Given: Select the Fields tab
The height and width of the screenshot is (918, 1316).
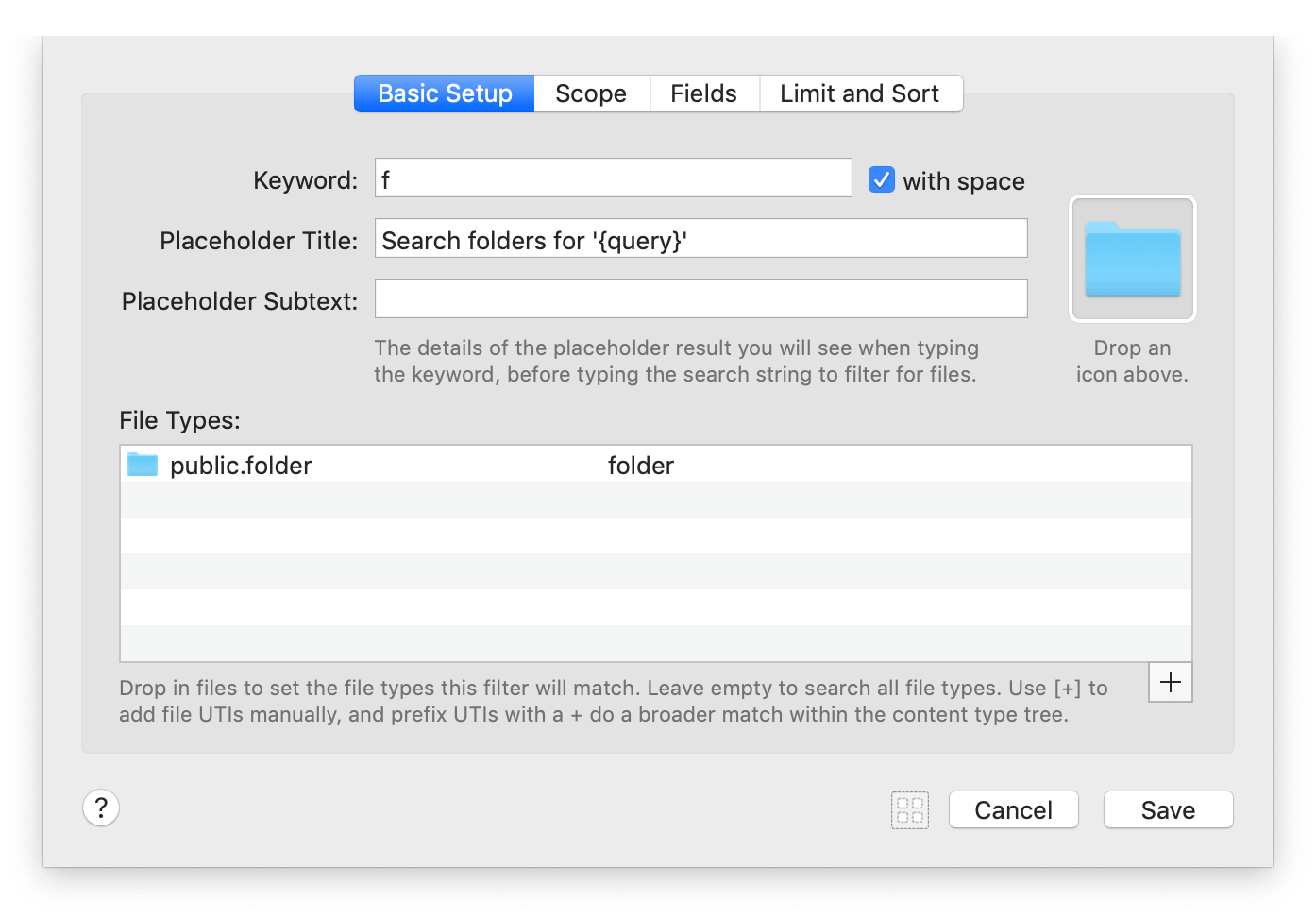Looking at the screenshot, I should pos(703,93).
